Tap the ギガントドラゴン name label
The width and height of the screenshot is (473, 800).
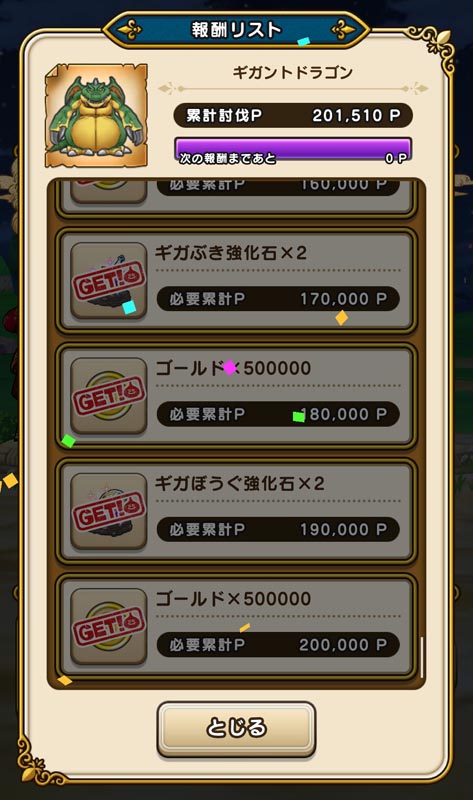click(x=293, y=72)
